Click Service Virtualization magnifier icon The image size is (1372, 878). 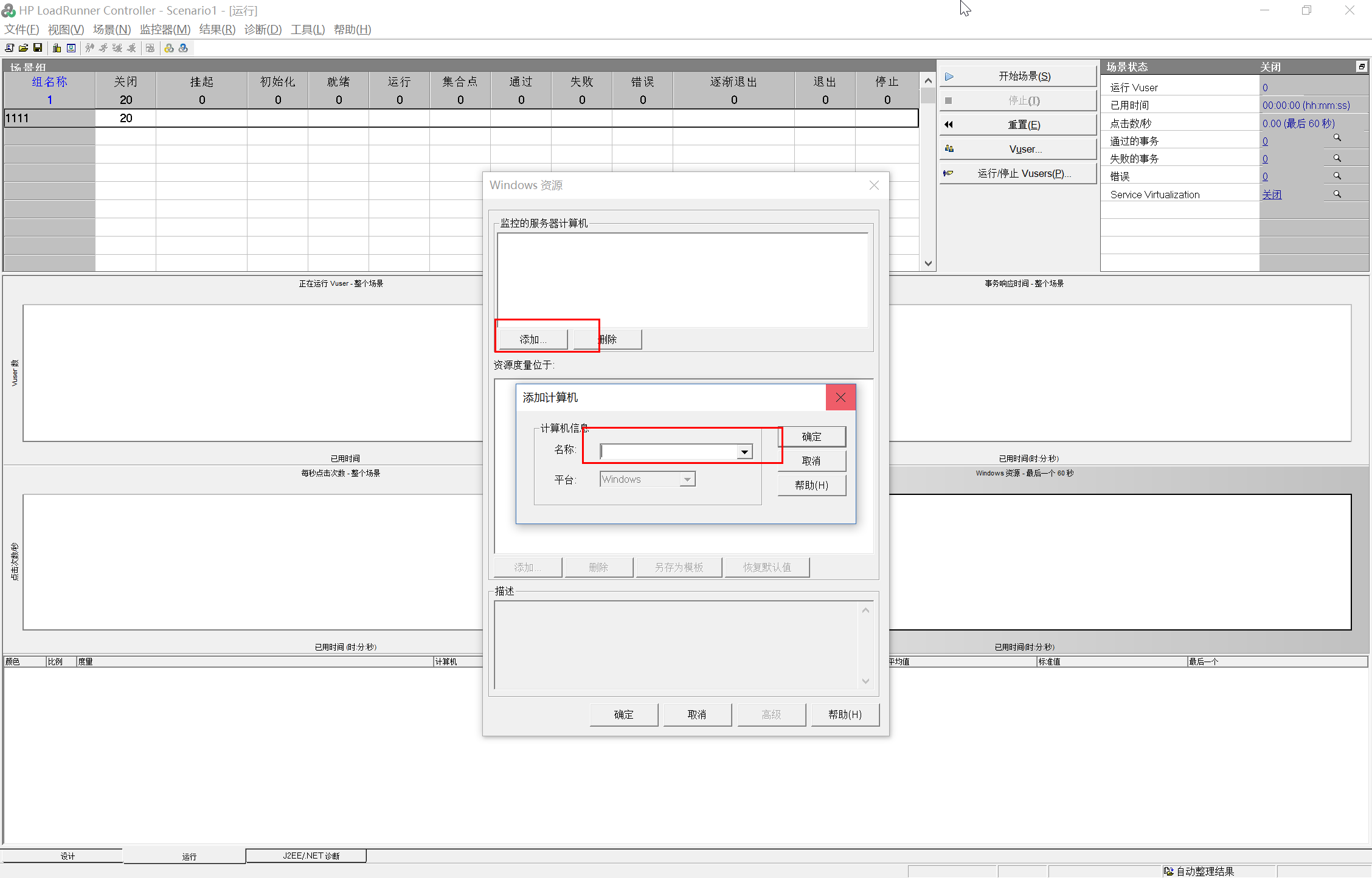1336,193
